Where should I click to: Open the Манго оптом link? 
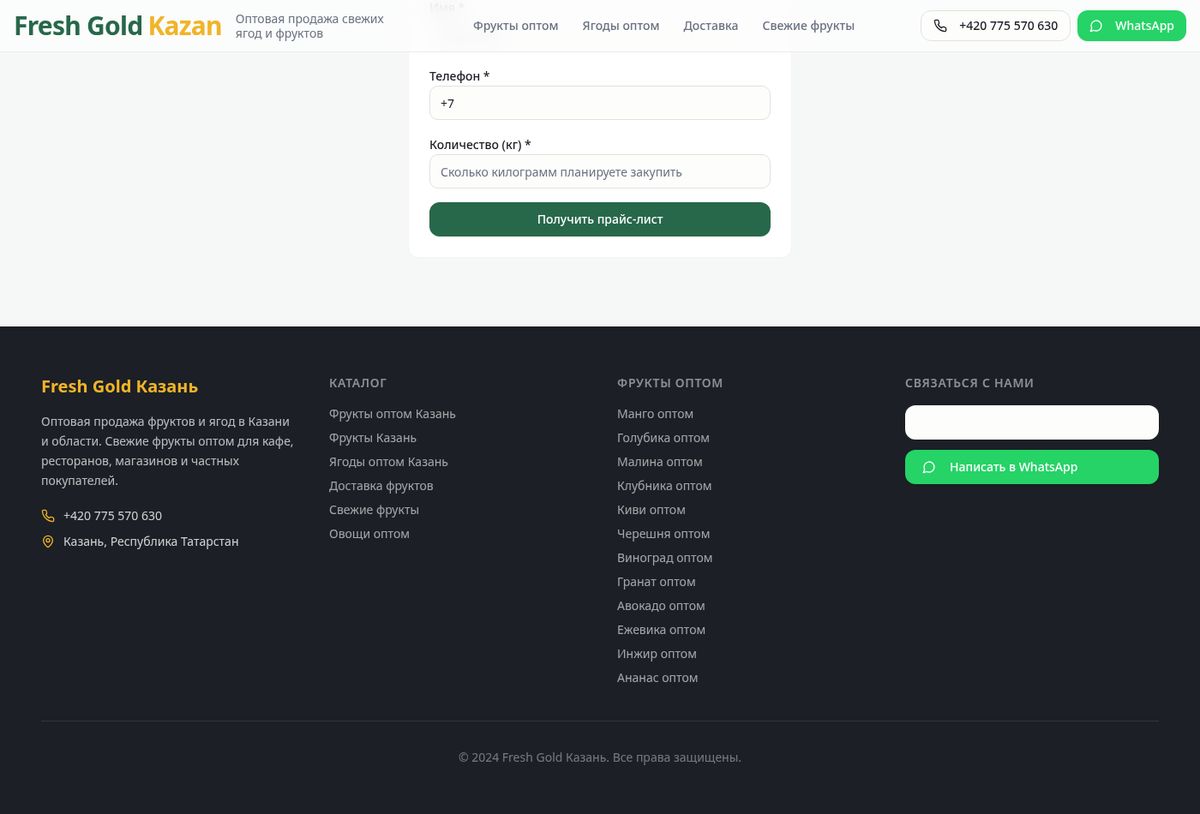(655, 414)
